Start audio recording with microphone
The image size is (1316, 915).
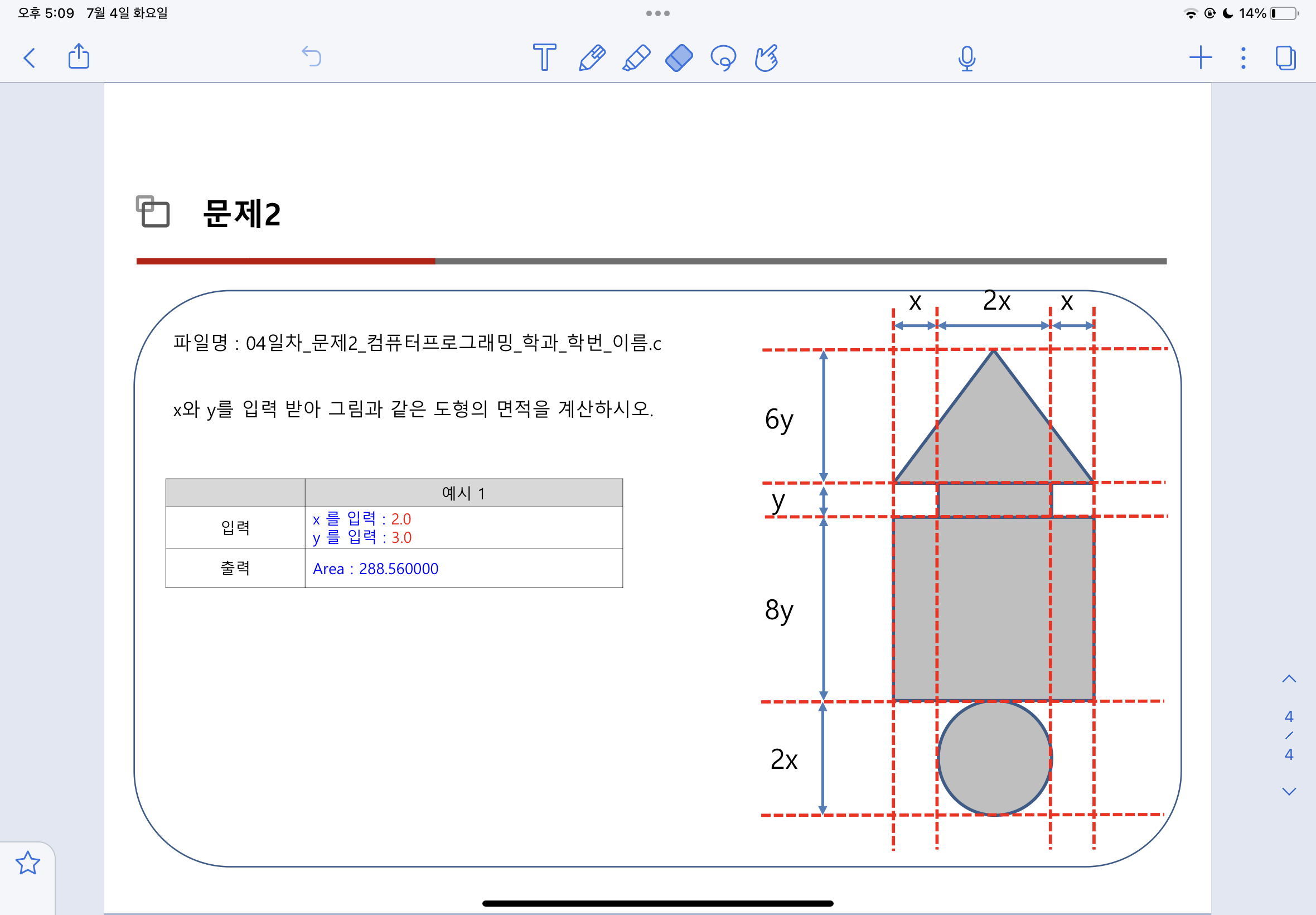[x=966, y=58]
